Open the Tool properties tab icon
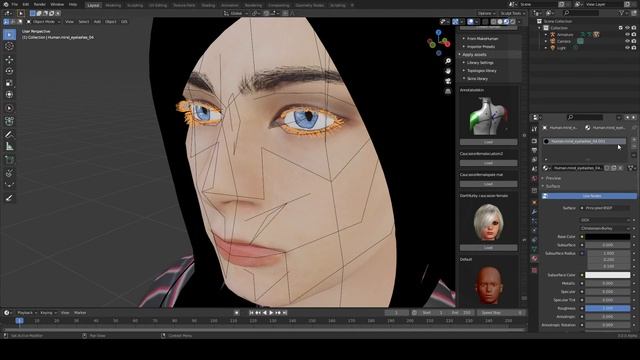The image size is (640, 360). pos(534,129)
